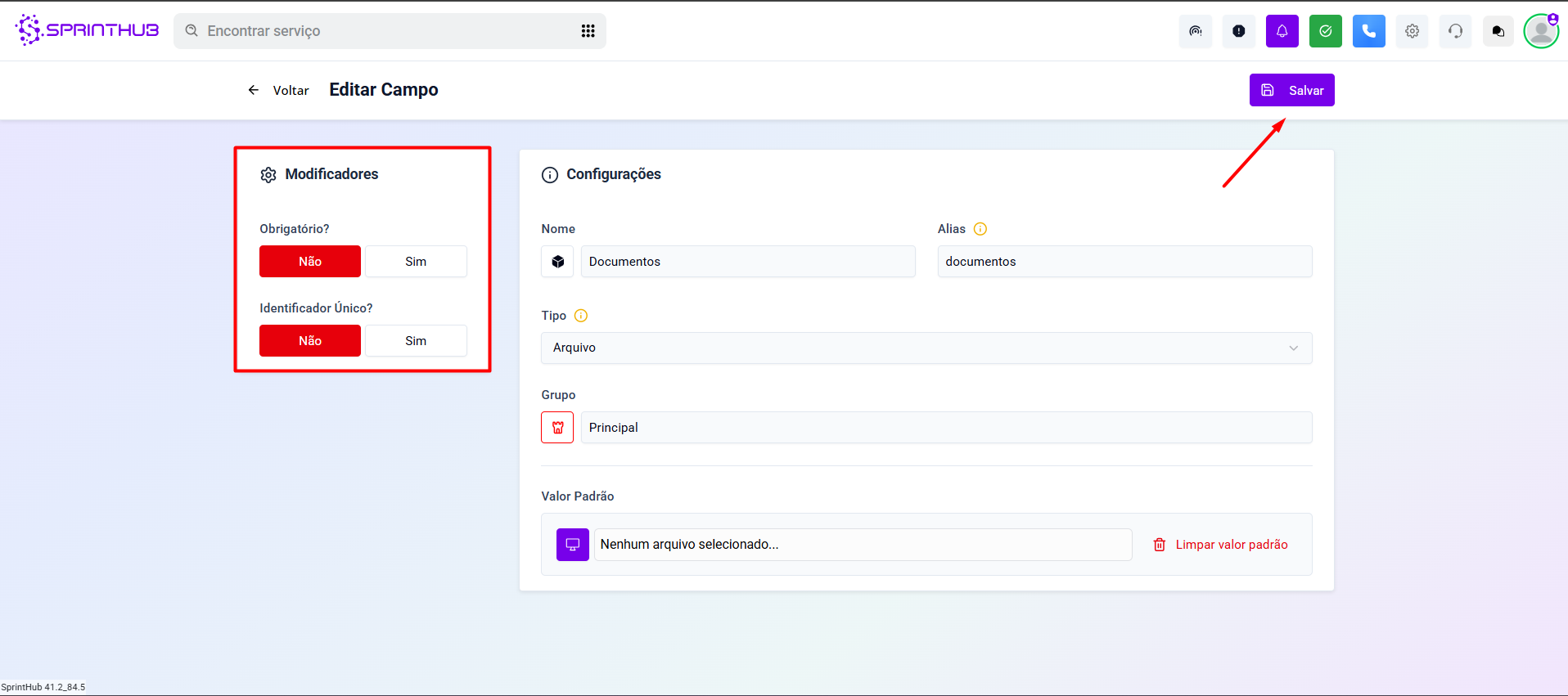Open the services grid menu icon
This screenshot has height=696, width=1568.
click(588, 31)
